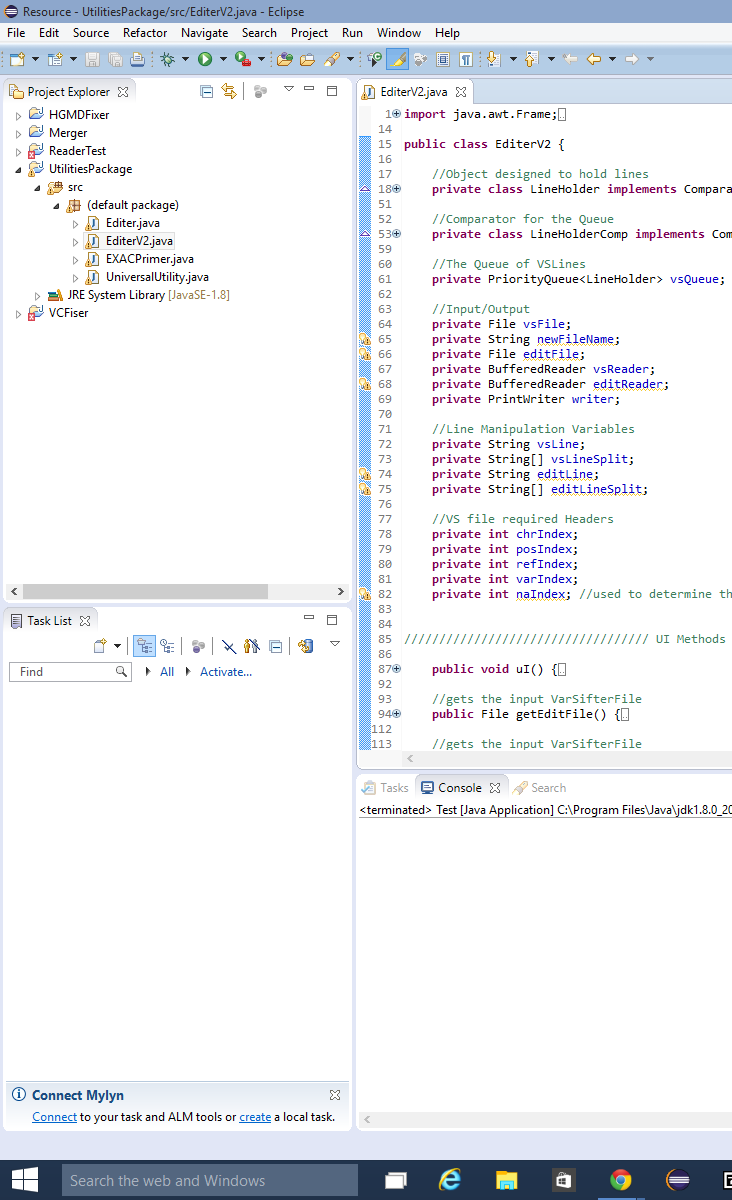Click the Previous Annotation toolbar icon
This screenshot has height=1200, width=732.
point(531,59)
